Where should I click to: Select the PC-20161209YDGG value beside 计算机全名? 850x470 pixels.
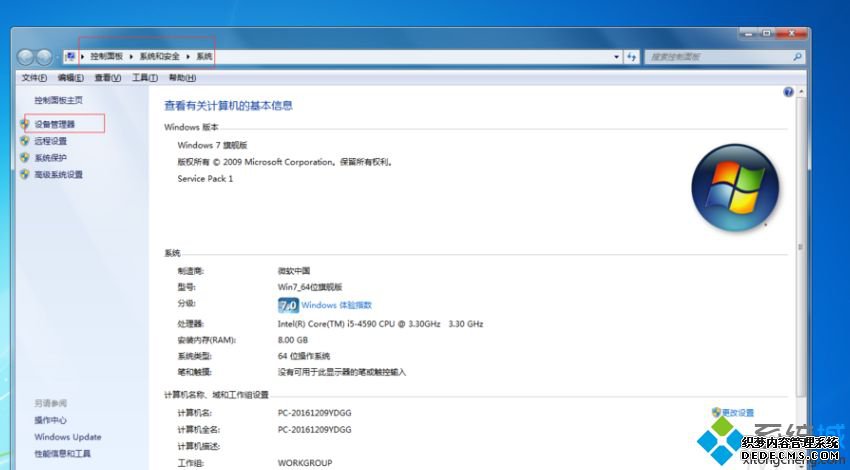314,429
